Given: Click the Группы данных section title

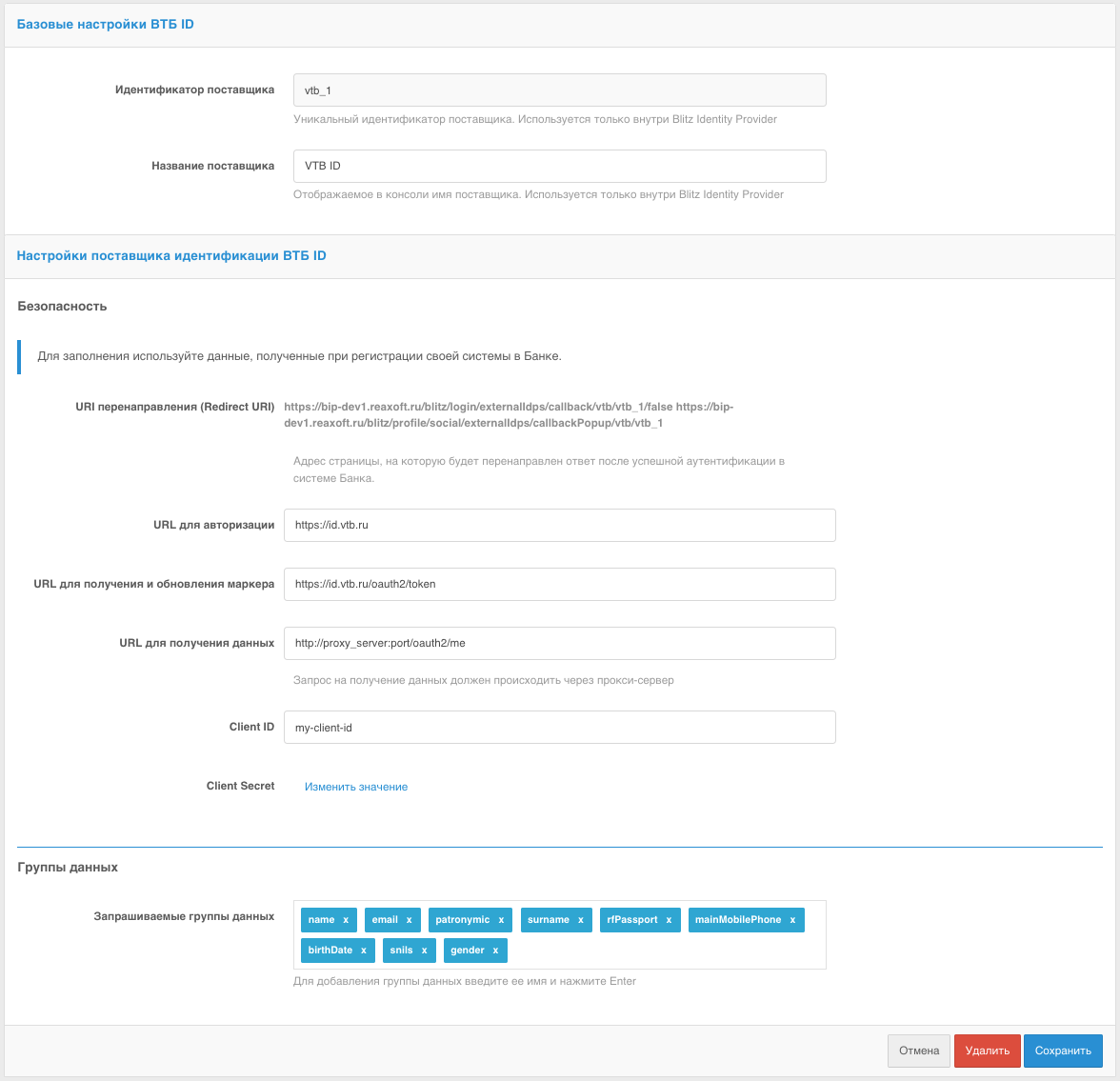Looking at the screenshot, I should 68,868.
